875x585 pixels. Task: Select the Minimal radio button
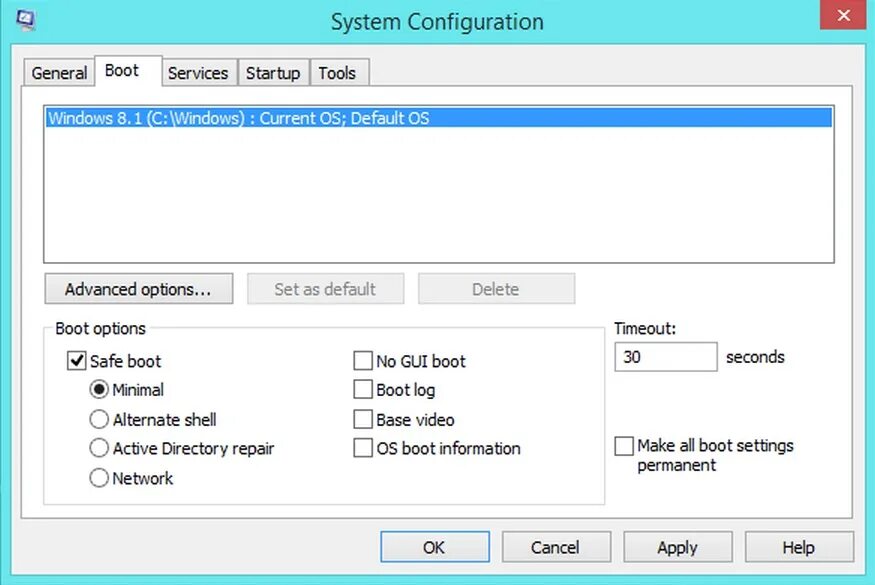coord(99,390)
